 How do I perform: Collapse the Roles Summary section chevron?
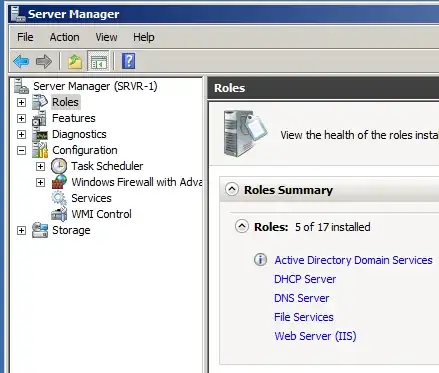click(x=232, y=190)
